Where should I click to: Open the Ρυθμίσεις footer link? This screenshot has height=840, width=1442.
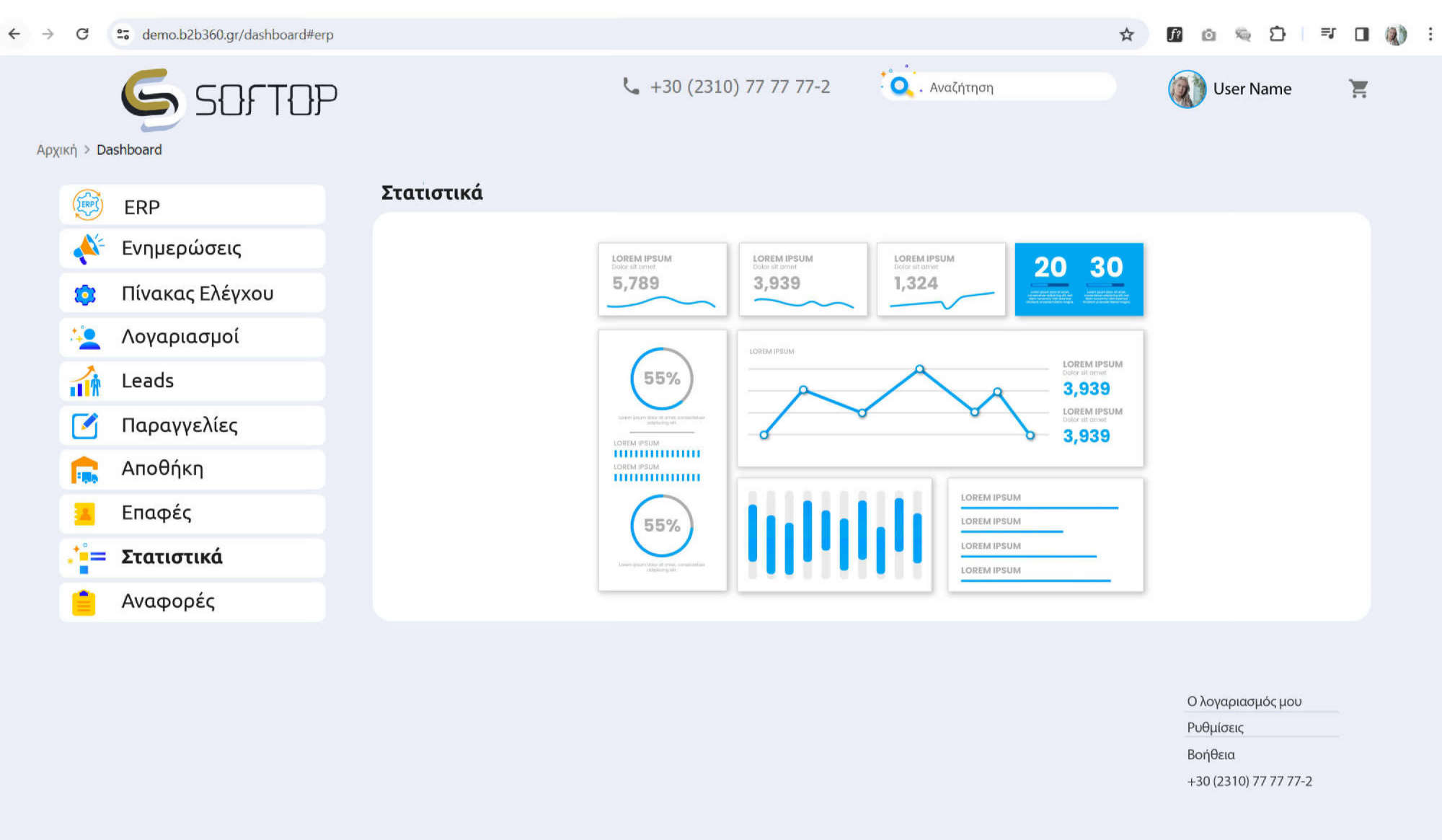coord(1215,728)
